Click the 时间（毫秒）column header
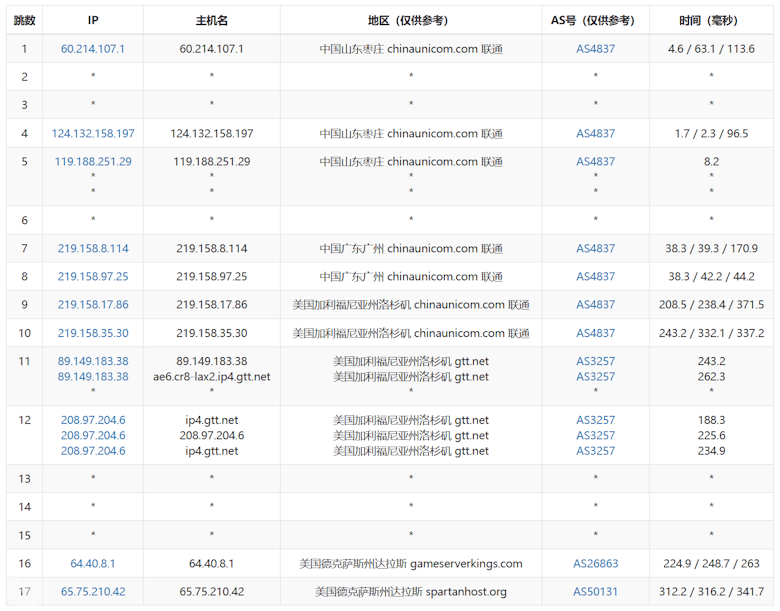The height and width of the screenshot is (611, 780). pyautogui.click(x=711, y=20)
